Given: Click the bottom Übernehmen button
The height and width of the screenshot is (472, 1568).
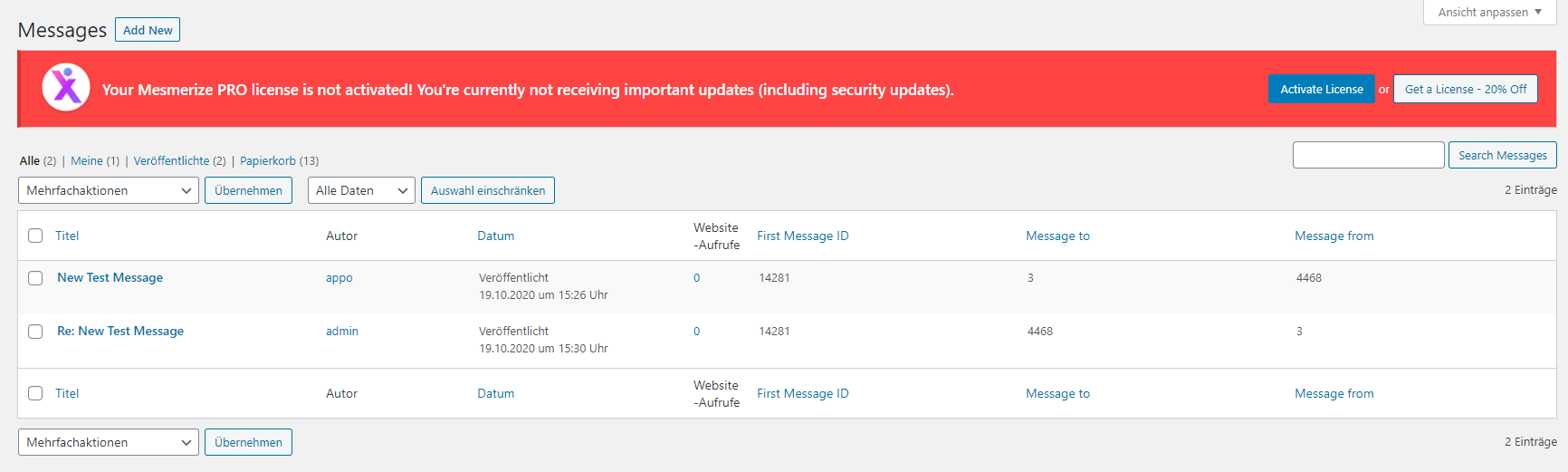Looking at the screenshot, I should coord(248,442).
